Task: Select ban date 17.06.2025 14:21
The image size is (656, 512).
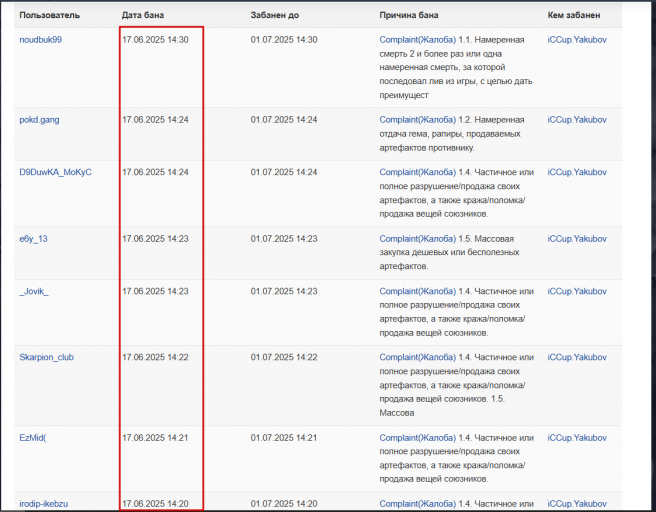Action: (x=155, y=438)
